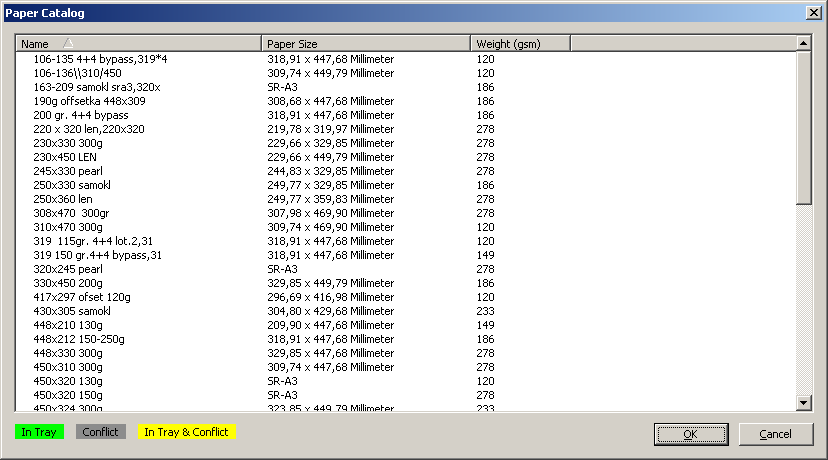
Task: Select paper '106-136\\310/450'
Action: [x=77, y=73]
